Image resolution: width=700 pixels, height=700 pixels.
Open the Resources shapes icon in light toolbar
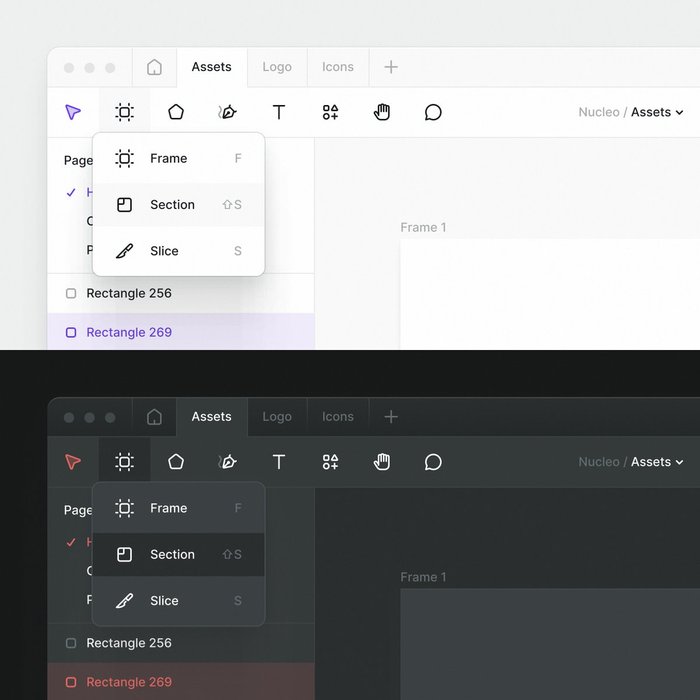pos(330,112)
